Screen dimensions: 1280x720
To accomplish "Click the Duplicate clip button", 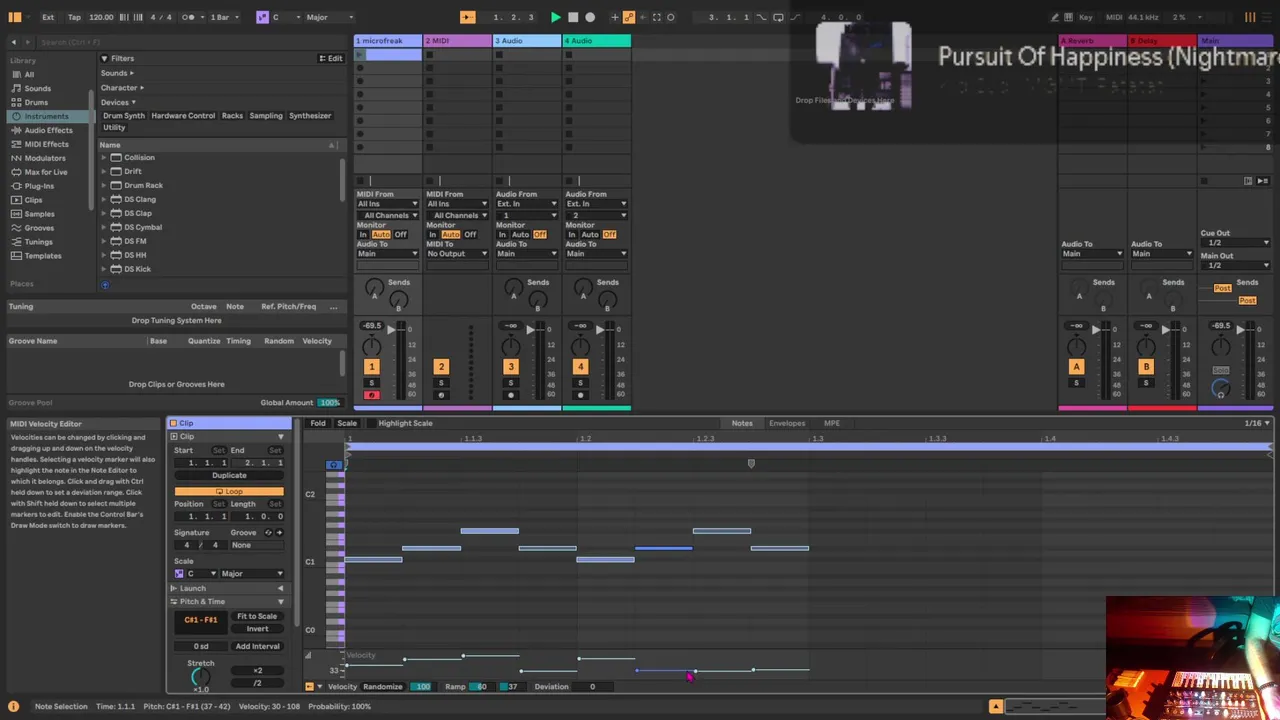I will (x=229, y=475).
